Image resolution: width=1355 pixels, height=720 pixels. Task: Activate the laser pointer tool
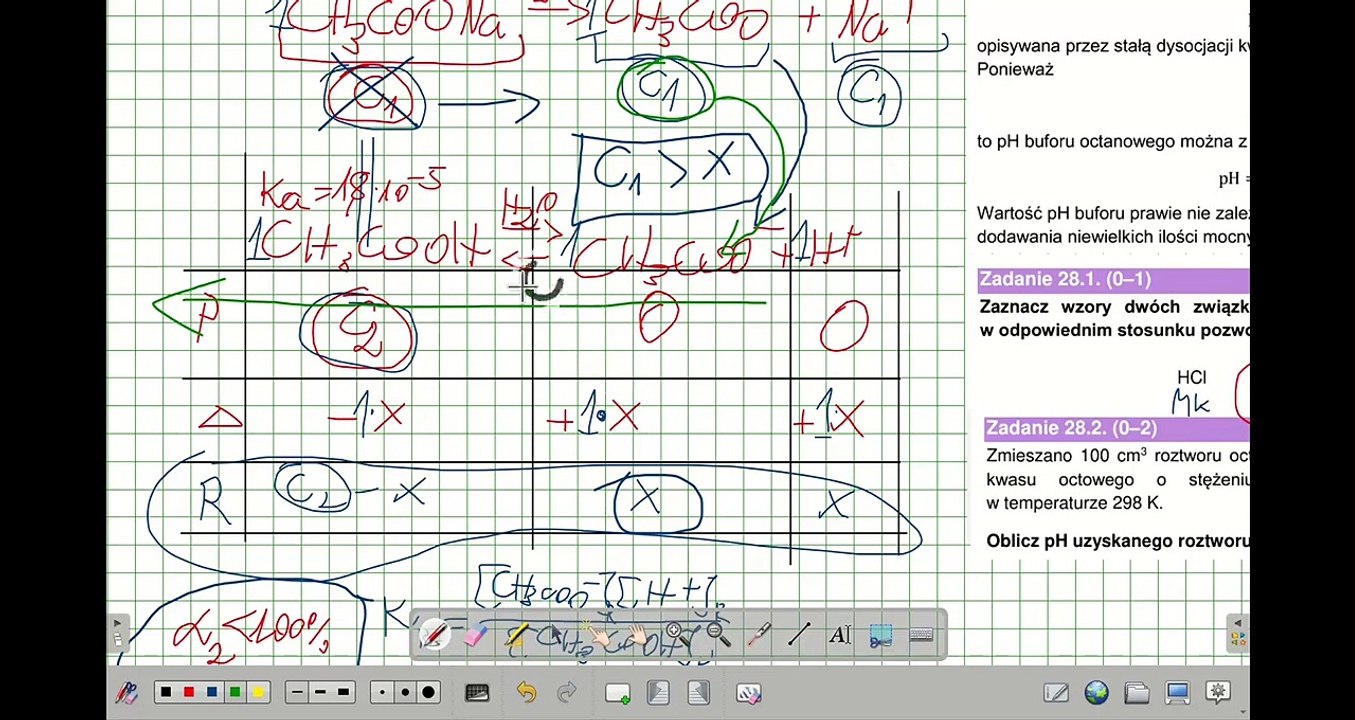[758, 635]
